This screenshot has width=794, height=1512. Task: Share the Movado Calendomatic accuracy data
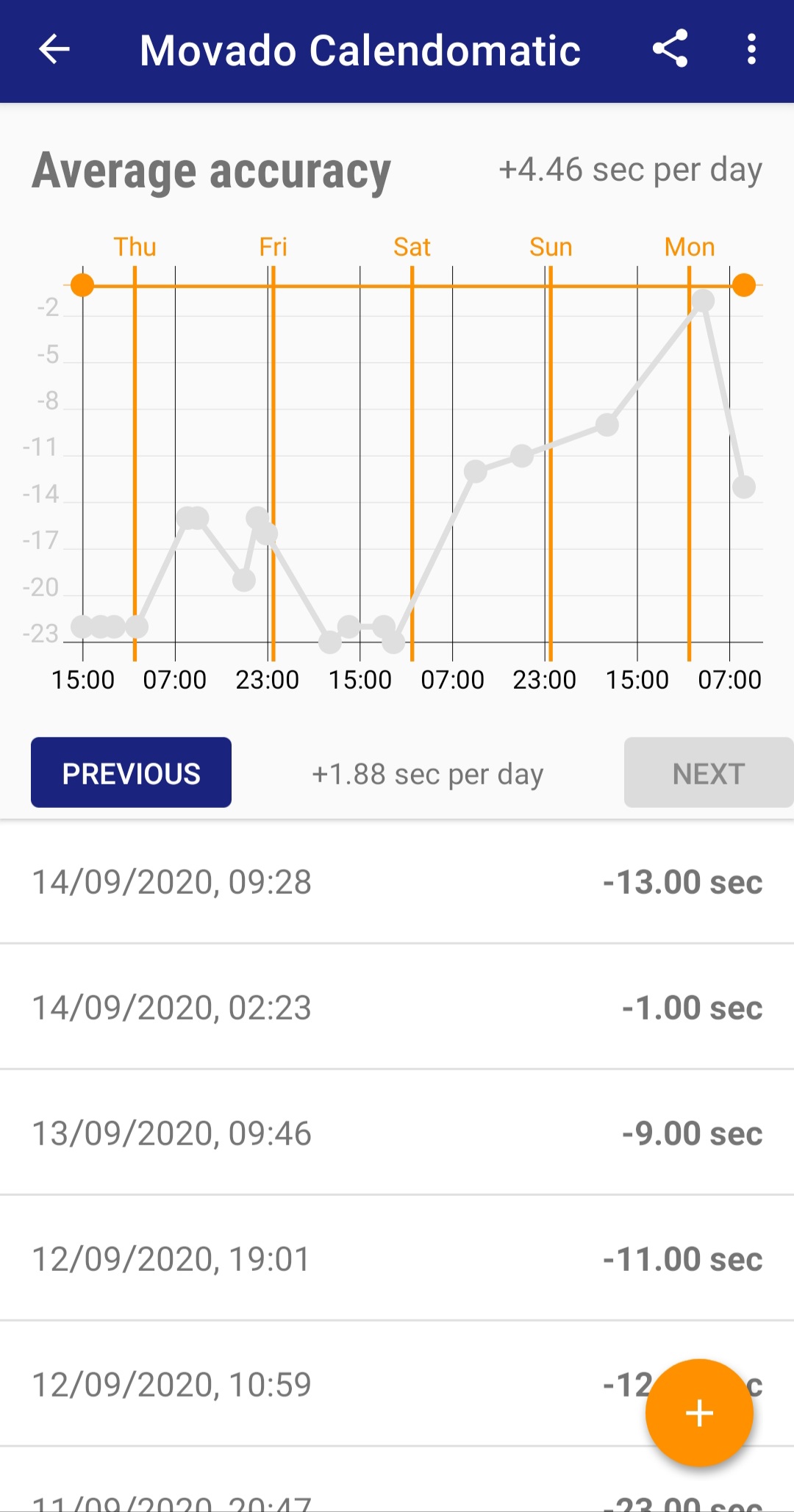(x=670, y=49)
